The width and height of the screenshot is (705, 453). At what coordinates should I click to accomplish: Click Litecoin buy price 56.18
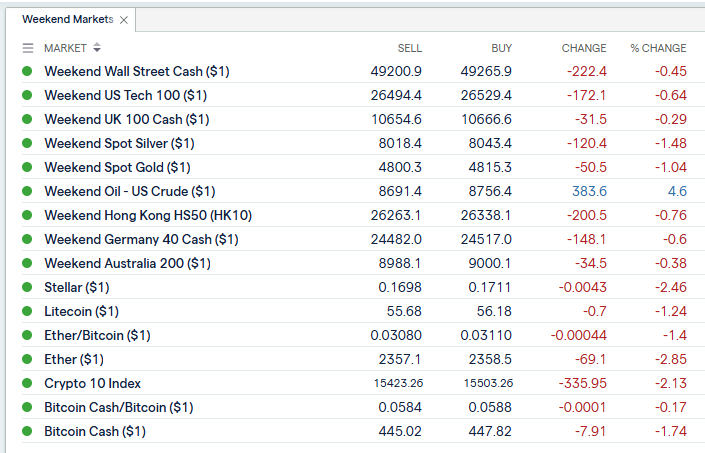[494, 311]
